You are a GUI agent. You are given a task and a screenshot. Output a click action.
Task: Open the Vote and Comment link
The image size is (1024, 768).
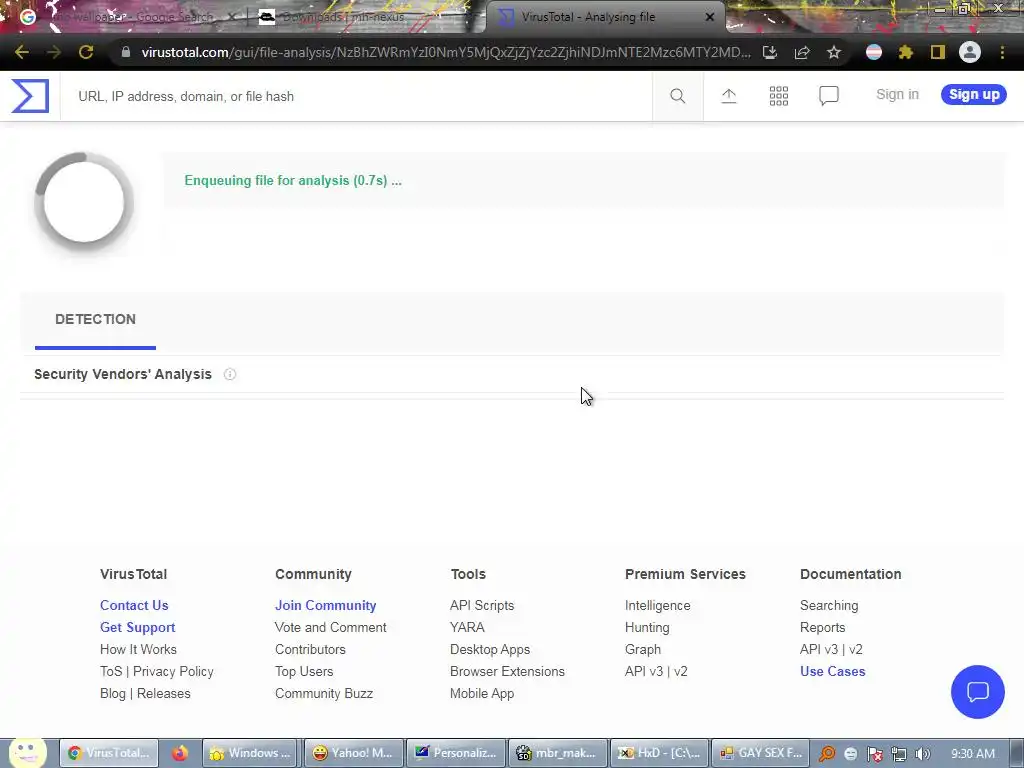point(330,628)
